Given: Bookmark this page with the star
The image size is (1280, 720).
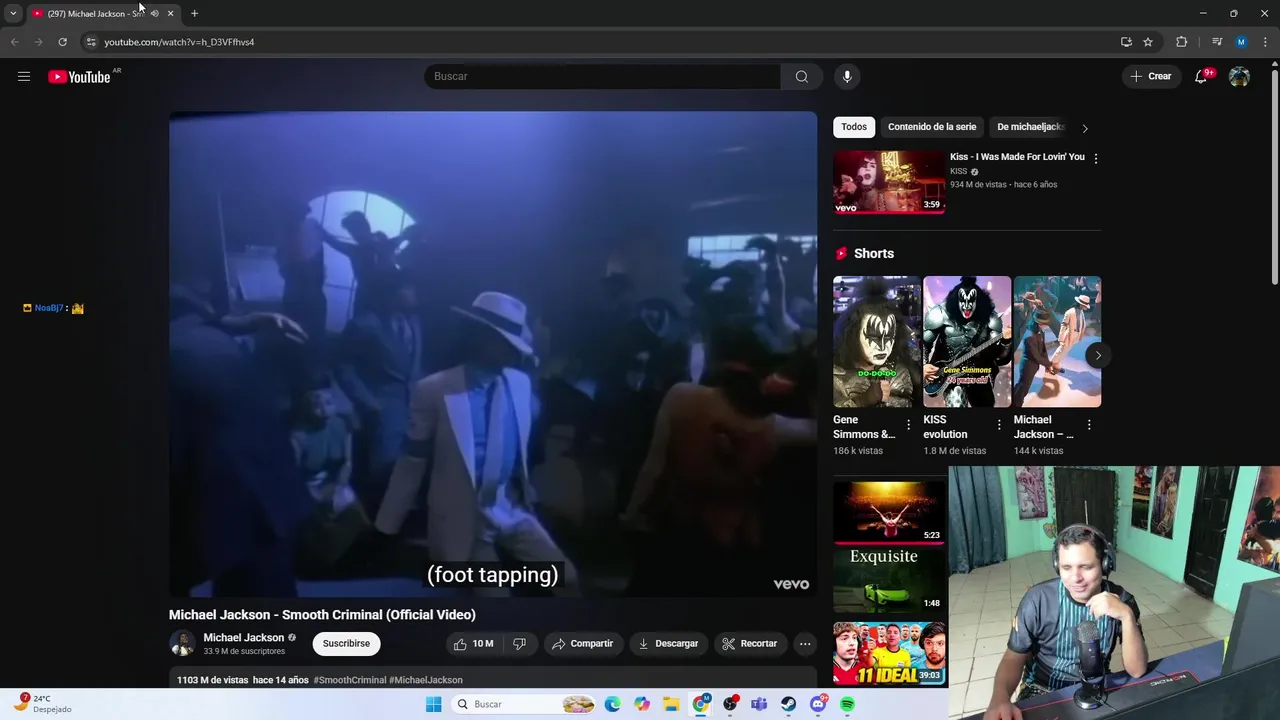Looking at the screenshot, I should 1148,42.
